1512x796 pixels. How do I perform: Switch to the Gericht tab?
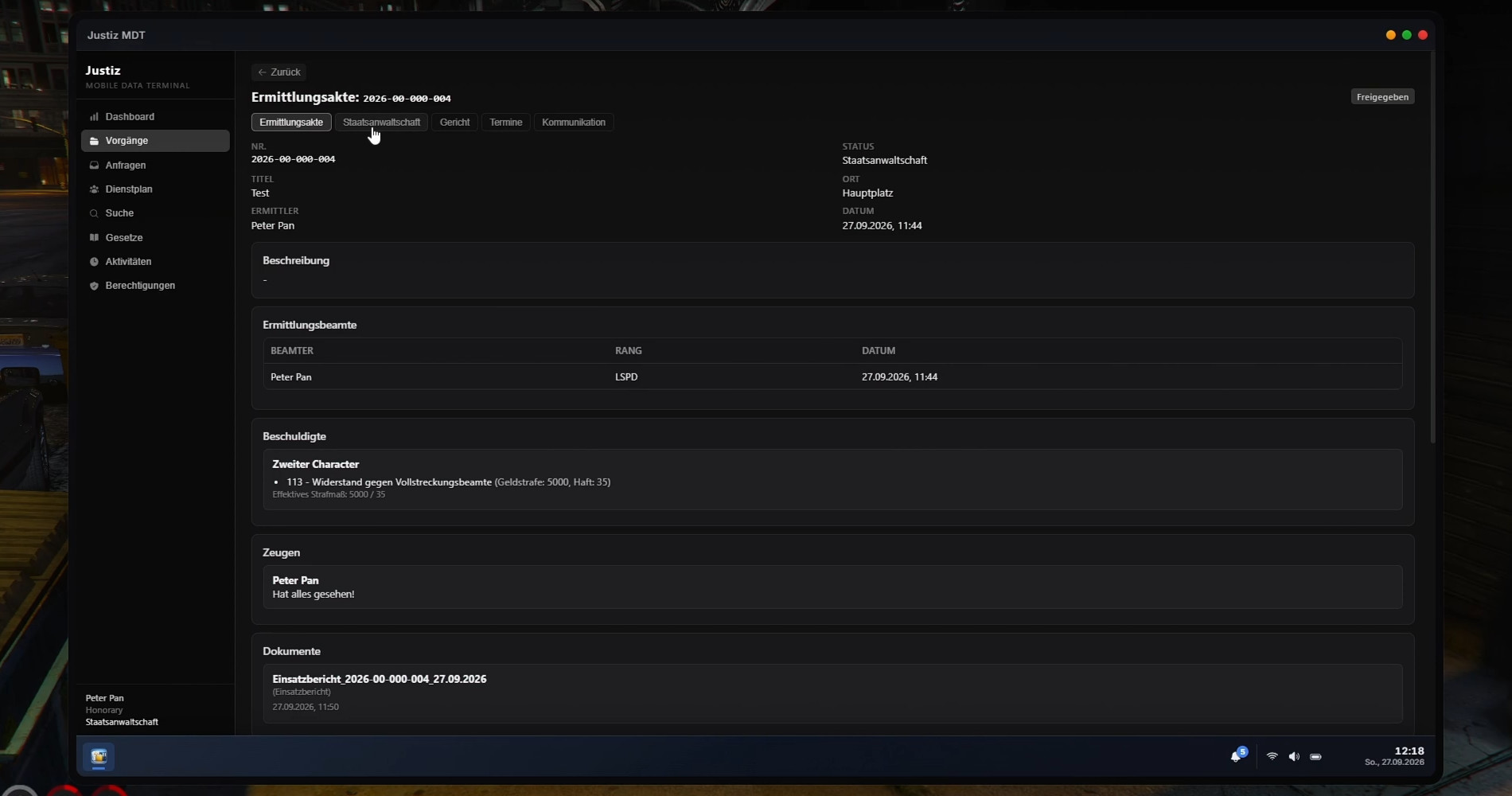pyautogui.click(x=454, y=122)
